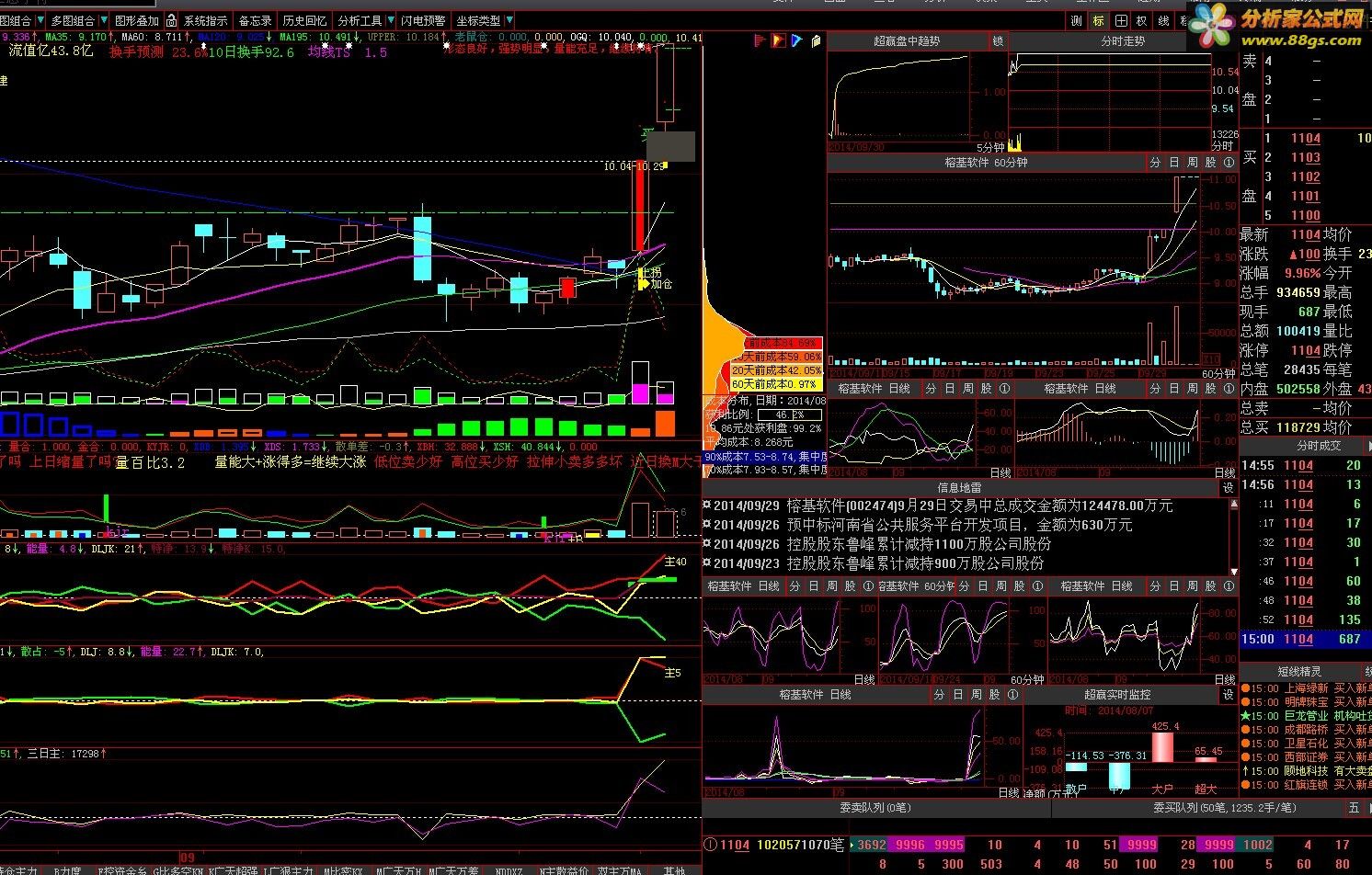Toggle the 权 button in top toolbar

(1142, 20)
